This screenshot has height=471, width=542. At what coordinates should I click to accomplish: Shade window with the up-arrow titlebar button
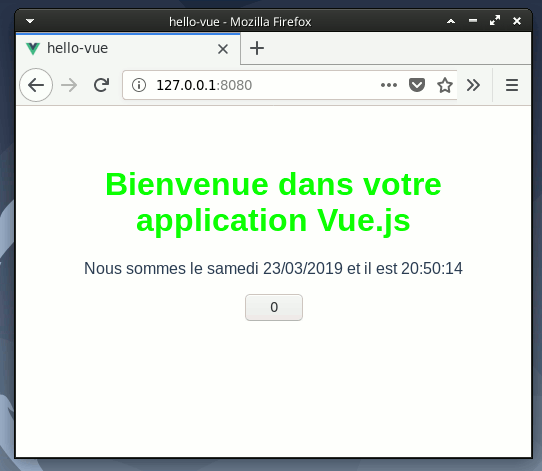[451, 21]
